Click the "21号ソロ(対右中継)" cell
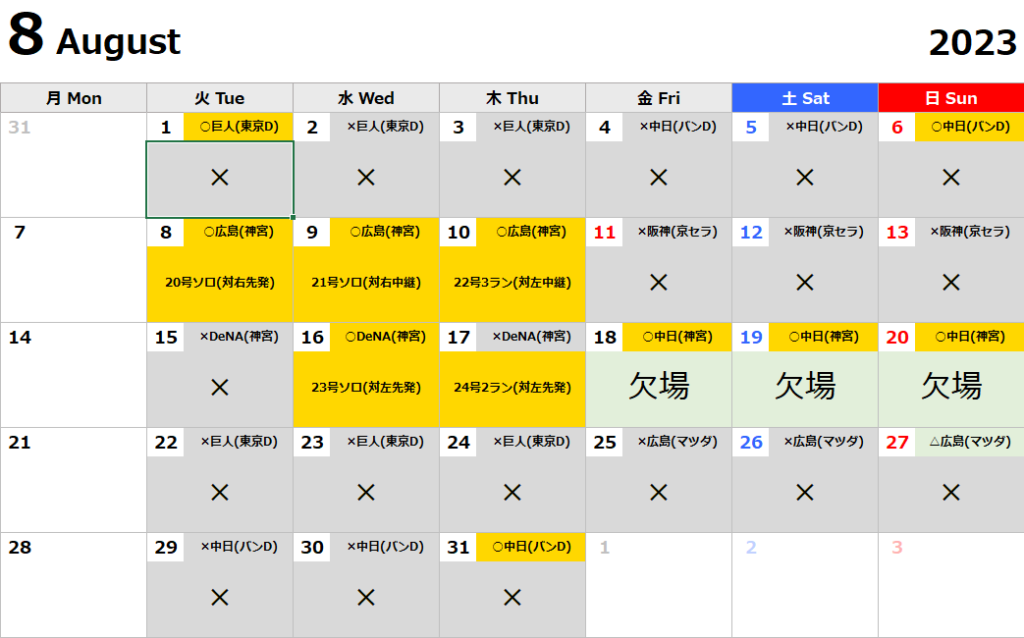Screen dimensions: 1024x638 pos(366,283)
